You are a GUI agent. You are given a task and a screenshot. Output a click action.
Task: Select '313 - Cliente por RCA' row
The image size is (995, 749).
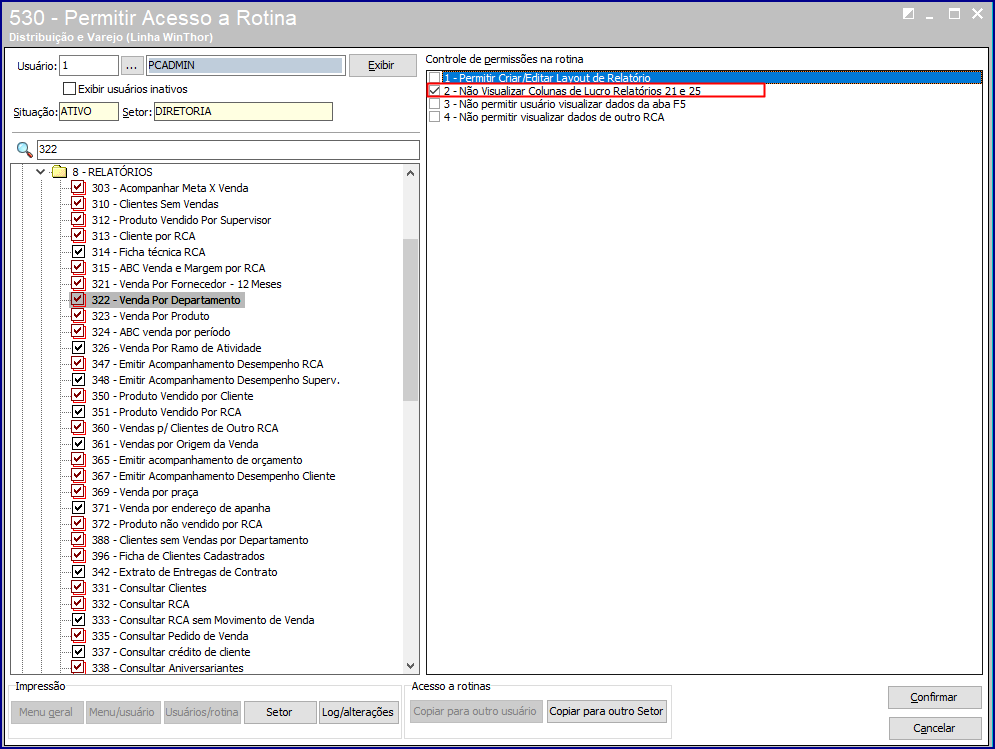(143, 236)
